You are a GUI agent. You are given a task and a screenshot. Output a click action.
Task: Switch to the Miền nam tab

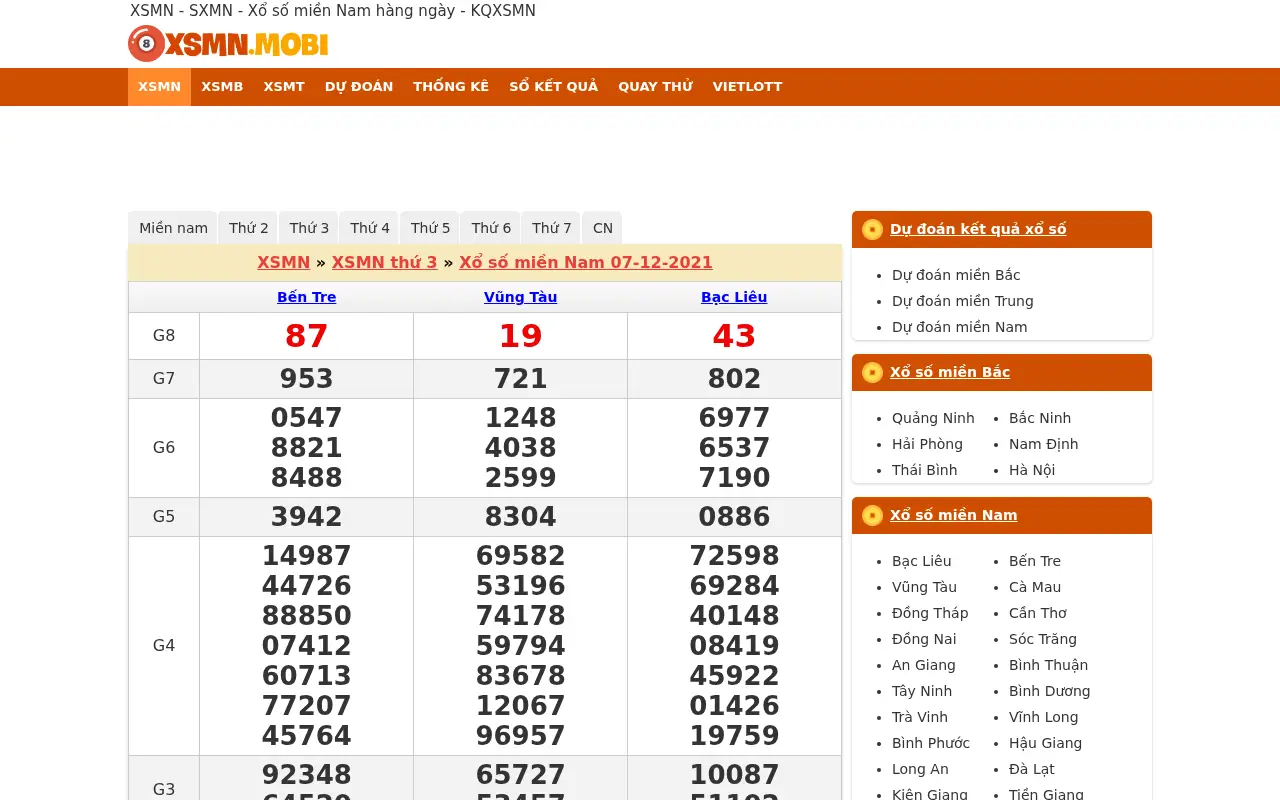pos(173,228)
